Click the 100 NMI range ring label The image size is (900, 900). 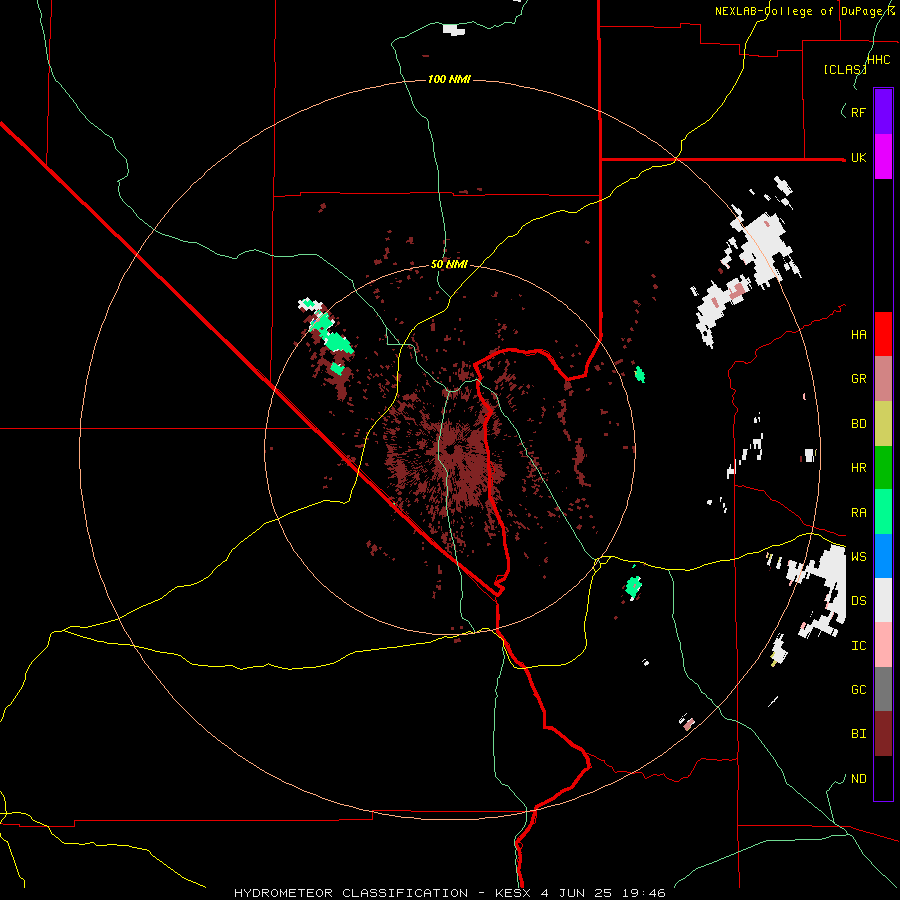449,79
